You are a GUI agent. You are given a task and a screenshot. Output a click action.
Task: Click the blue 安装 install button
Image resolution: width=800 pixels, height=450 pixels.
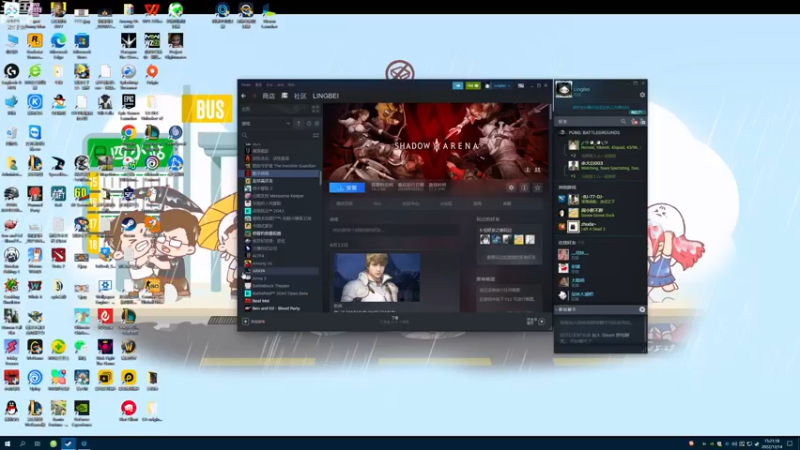pos(347,188)
